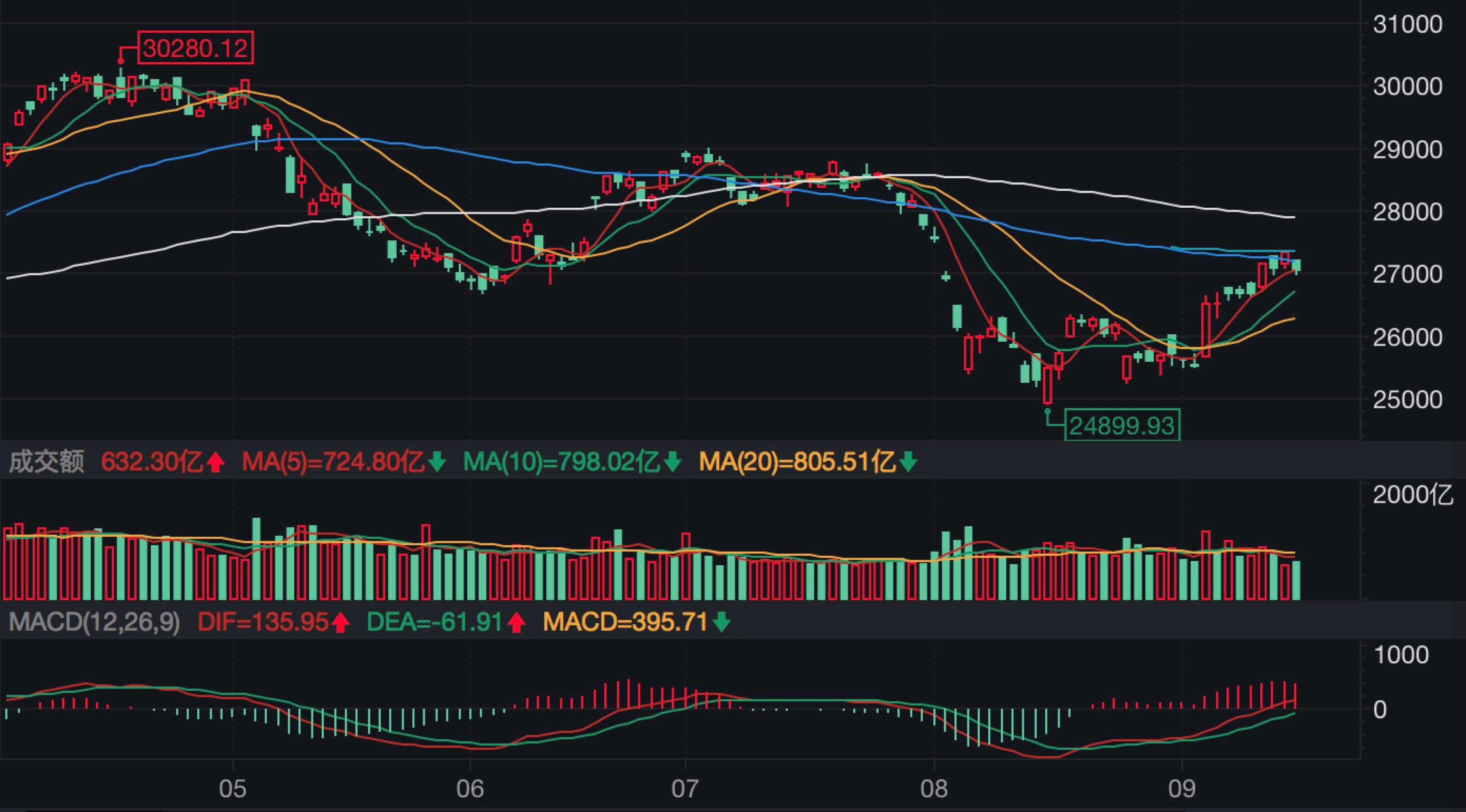1466x812 pixels.
Task: Click the 30280.12 high price tag
Action: pos(196,49)
